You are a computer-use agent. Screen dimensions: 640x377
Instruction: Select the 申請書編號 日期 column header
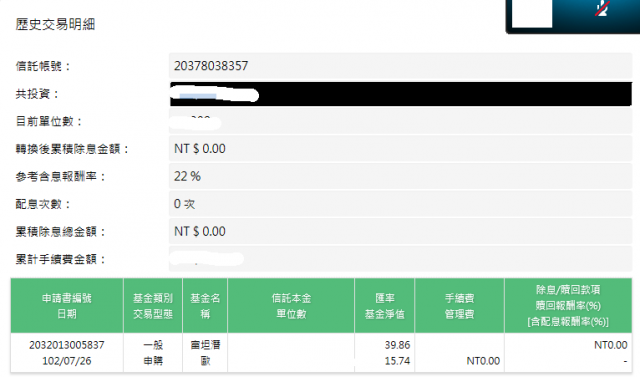67,306
